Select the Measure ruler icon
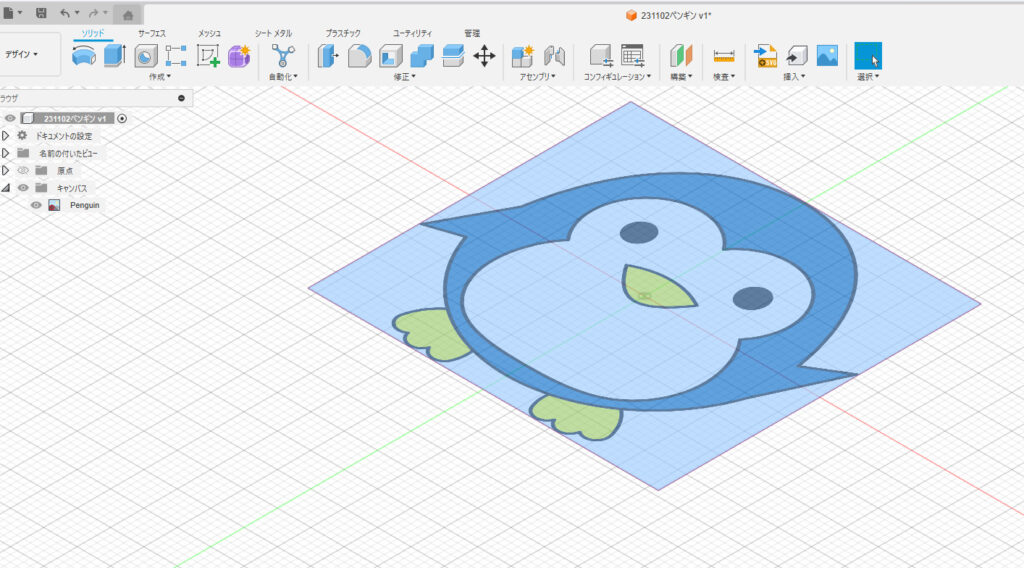 [724, 55]
